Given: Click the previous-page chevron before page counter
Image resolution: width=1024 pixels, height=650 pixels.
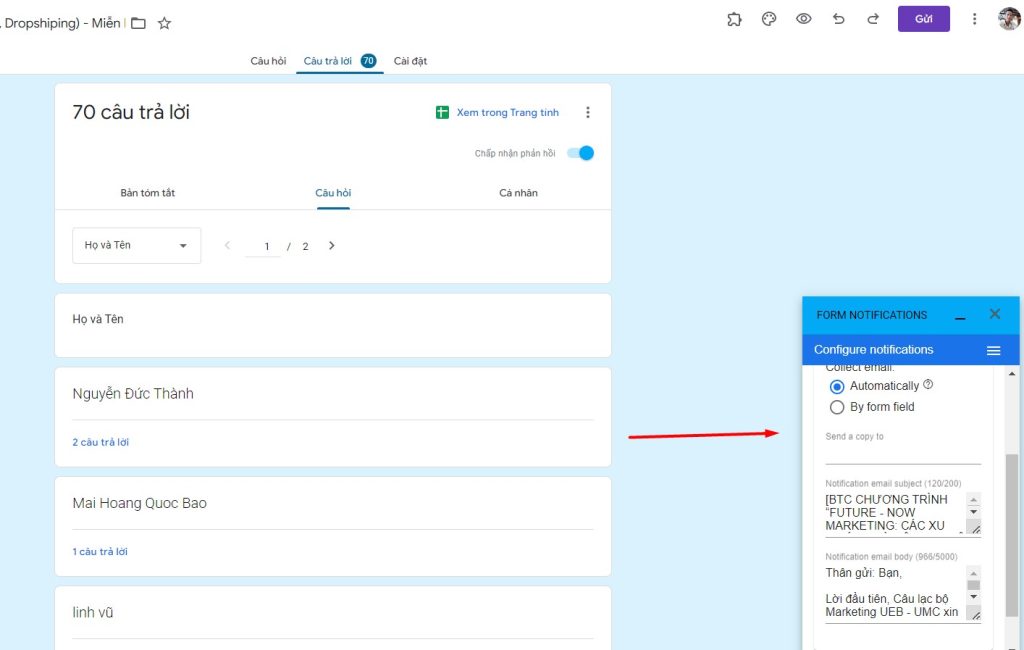Looking at the screenshot, I should (227, 245).
